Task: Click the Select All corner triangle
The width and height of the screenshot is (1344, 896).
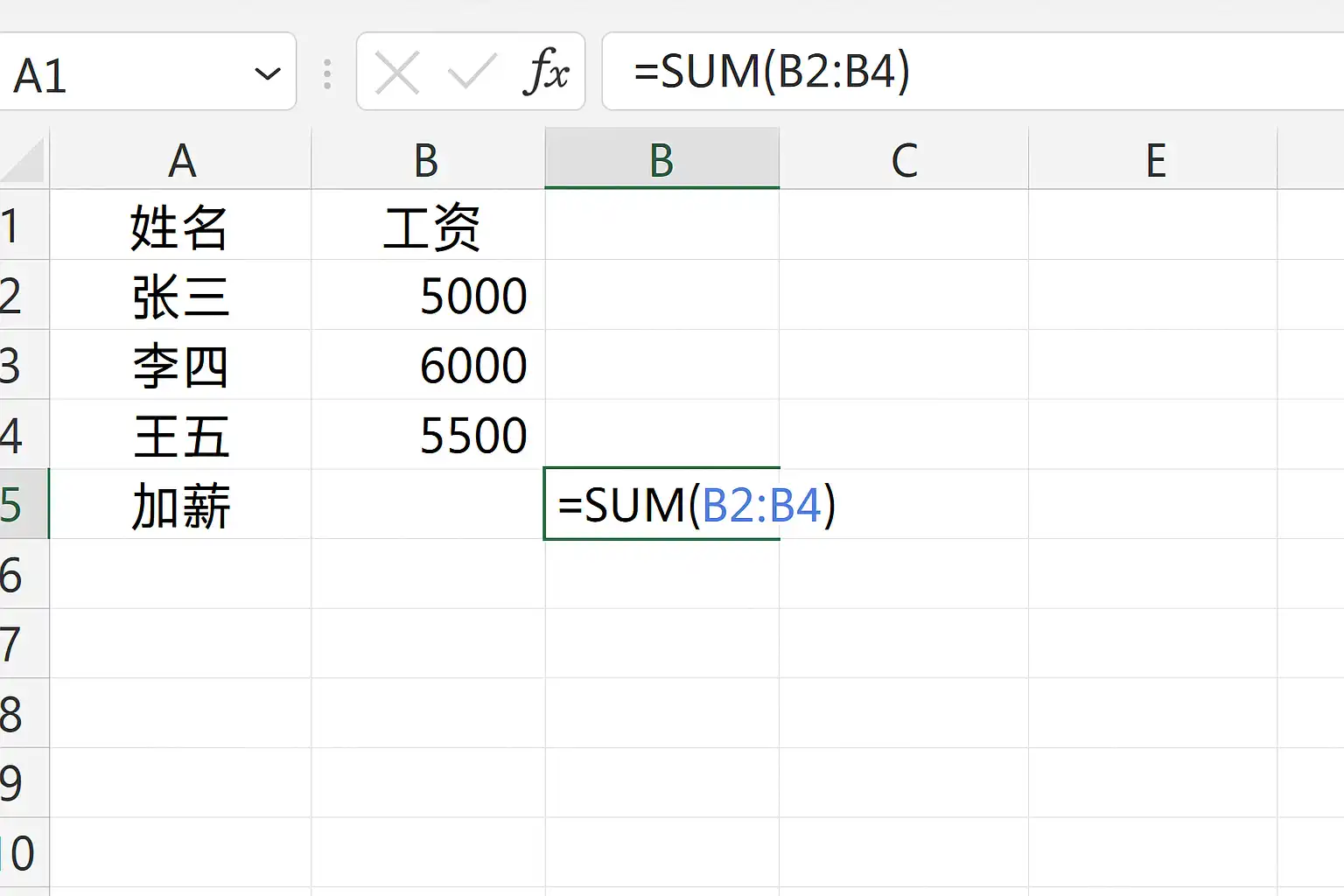Action: [x=24, y=161]
